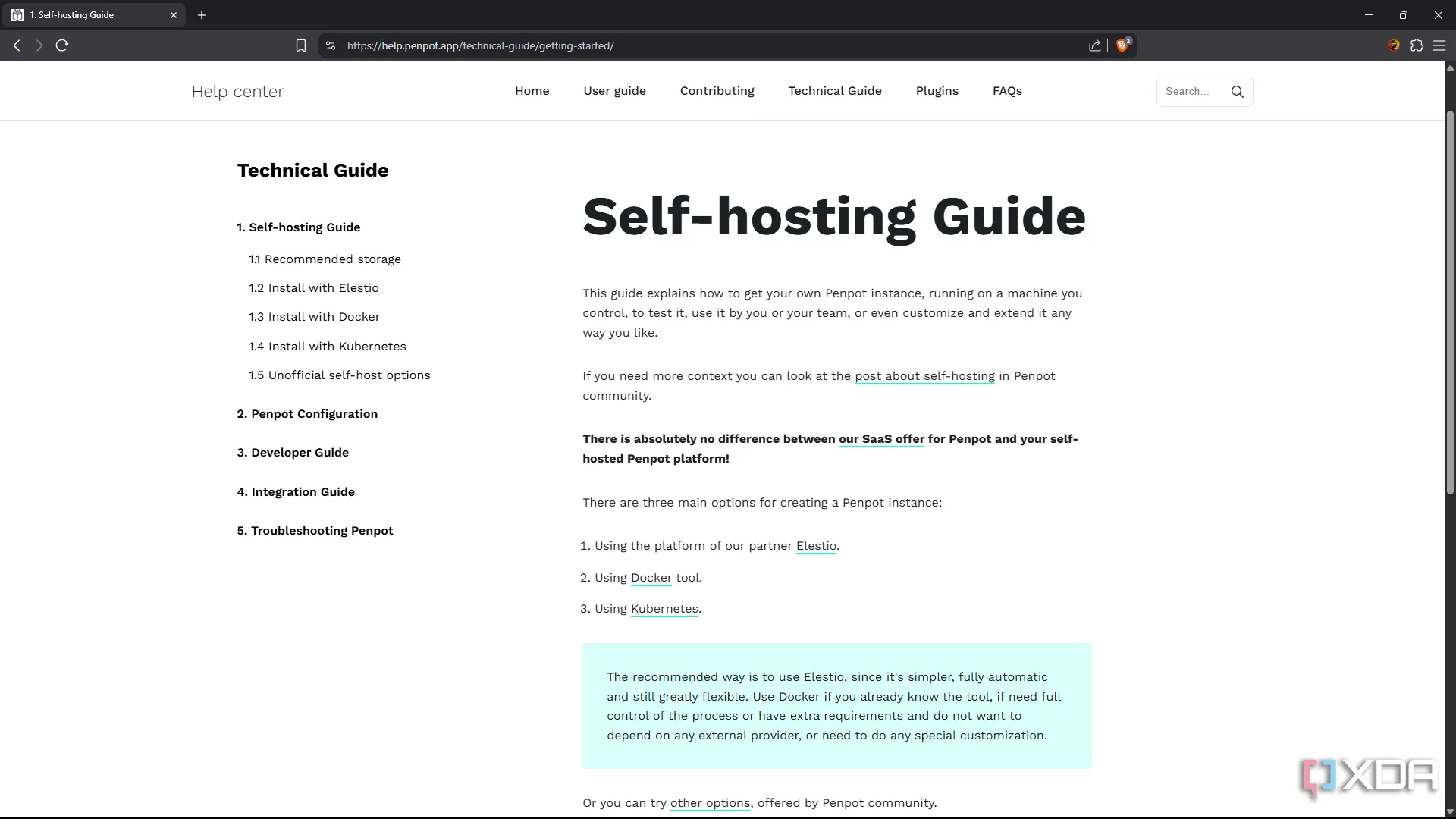Click the search magnifier icon

1238,92
